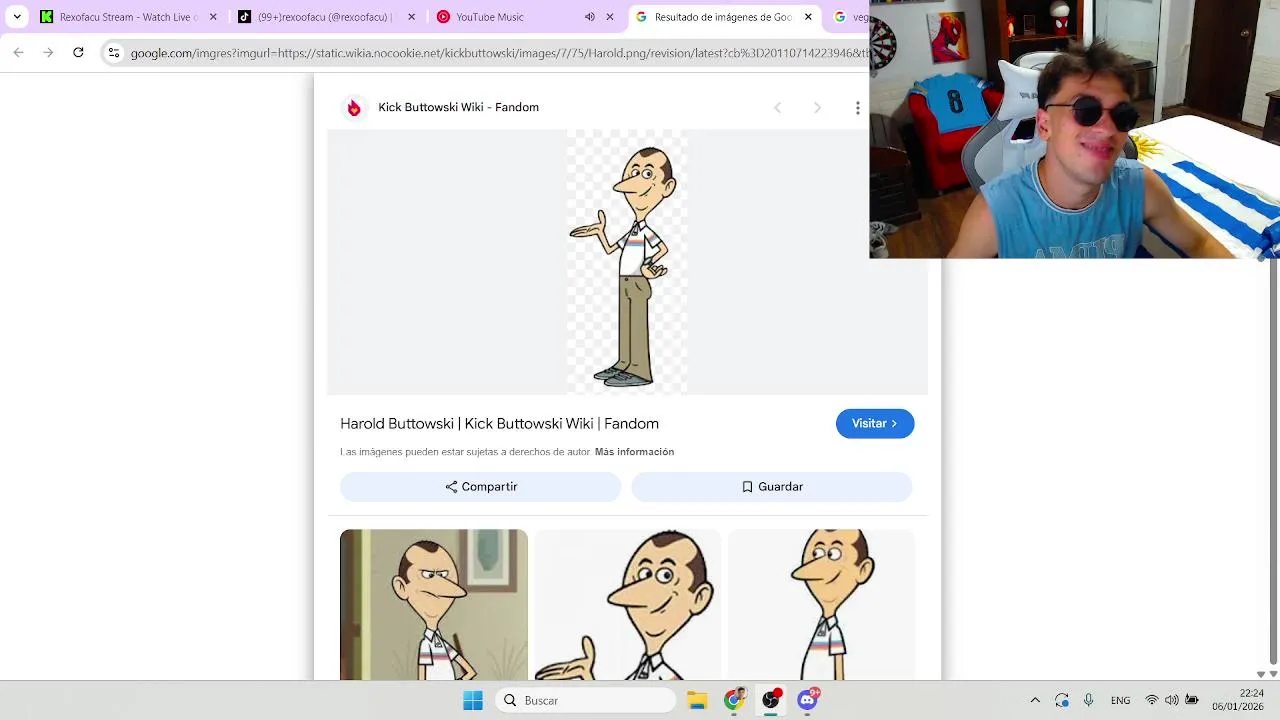Open related image of angry Harold indoors
Image resolution: width=1280 pixels, height=720 pixels.
click(434, 605)
